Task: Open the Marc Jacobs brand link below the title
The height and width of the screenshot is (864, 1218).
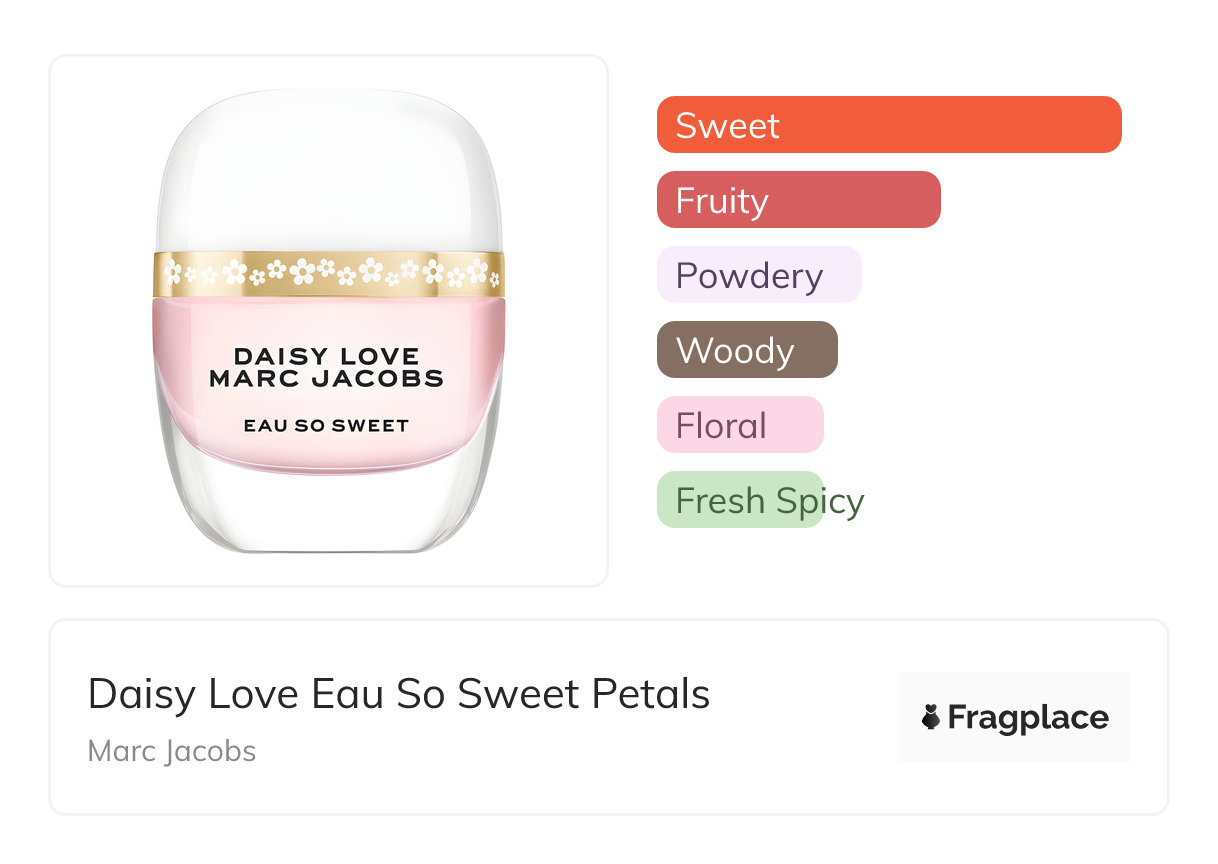Action: click(x=172, y=751)
